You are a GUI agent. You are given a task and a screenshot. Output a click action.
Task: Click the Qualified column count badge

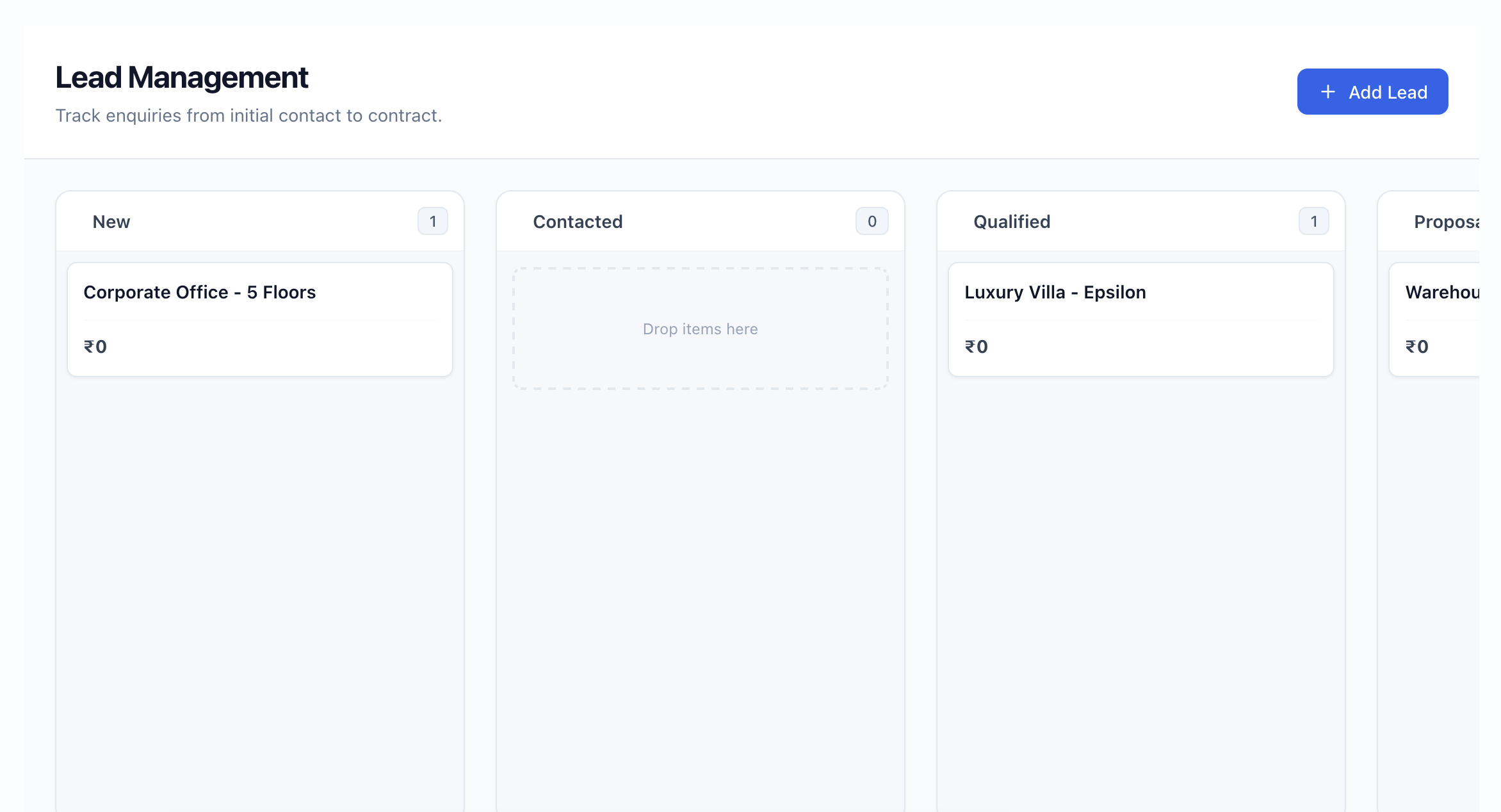click(1313, 222)
